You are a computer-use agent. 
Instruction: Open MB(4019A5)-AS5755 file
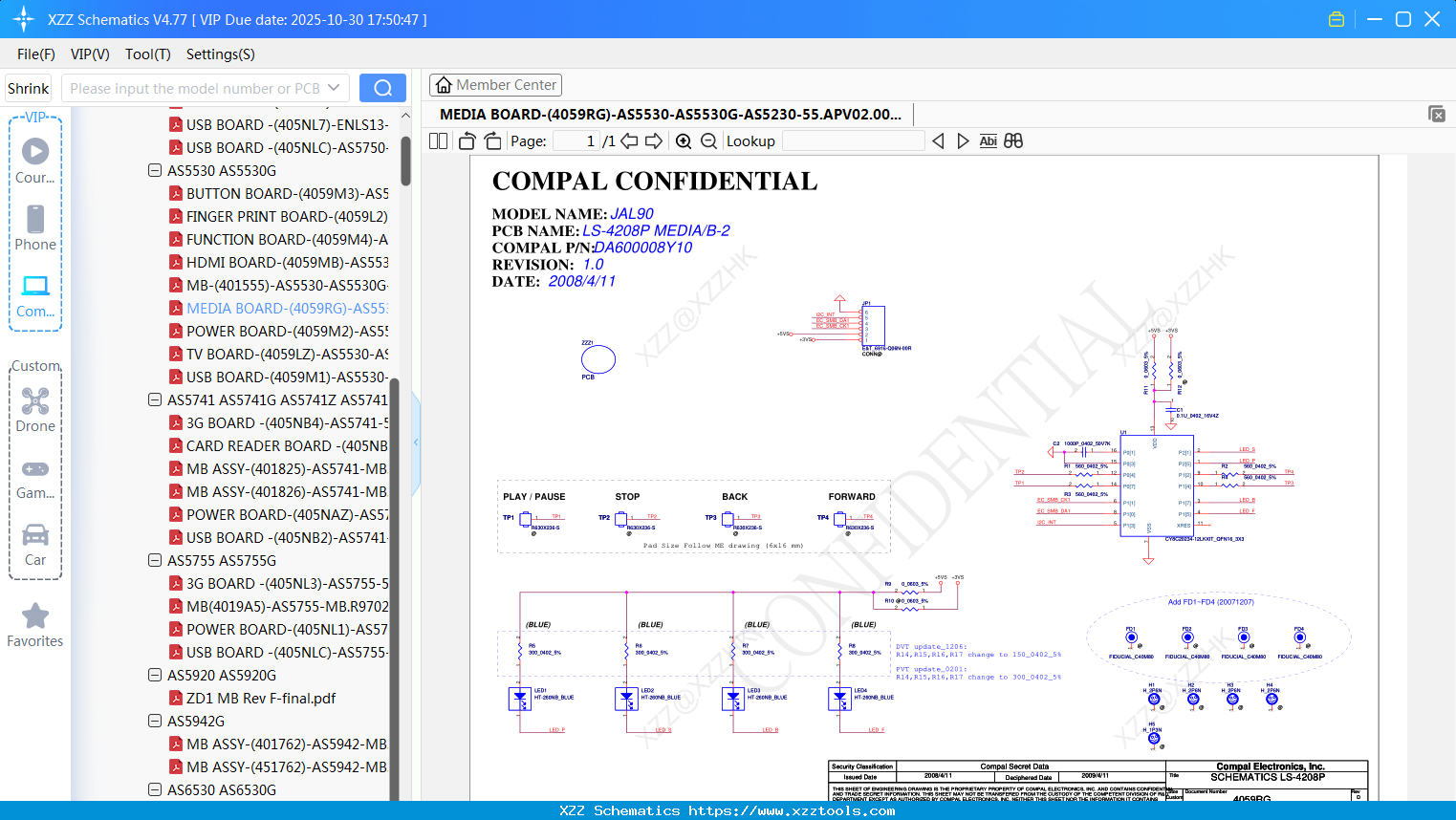pyautogui.click(x=279, y=606)
